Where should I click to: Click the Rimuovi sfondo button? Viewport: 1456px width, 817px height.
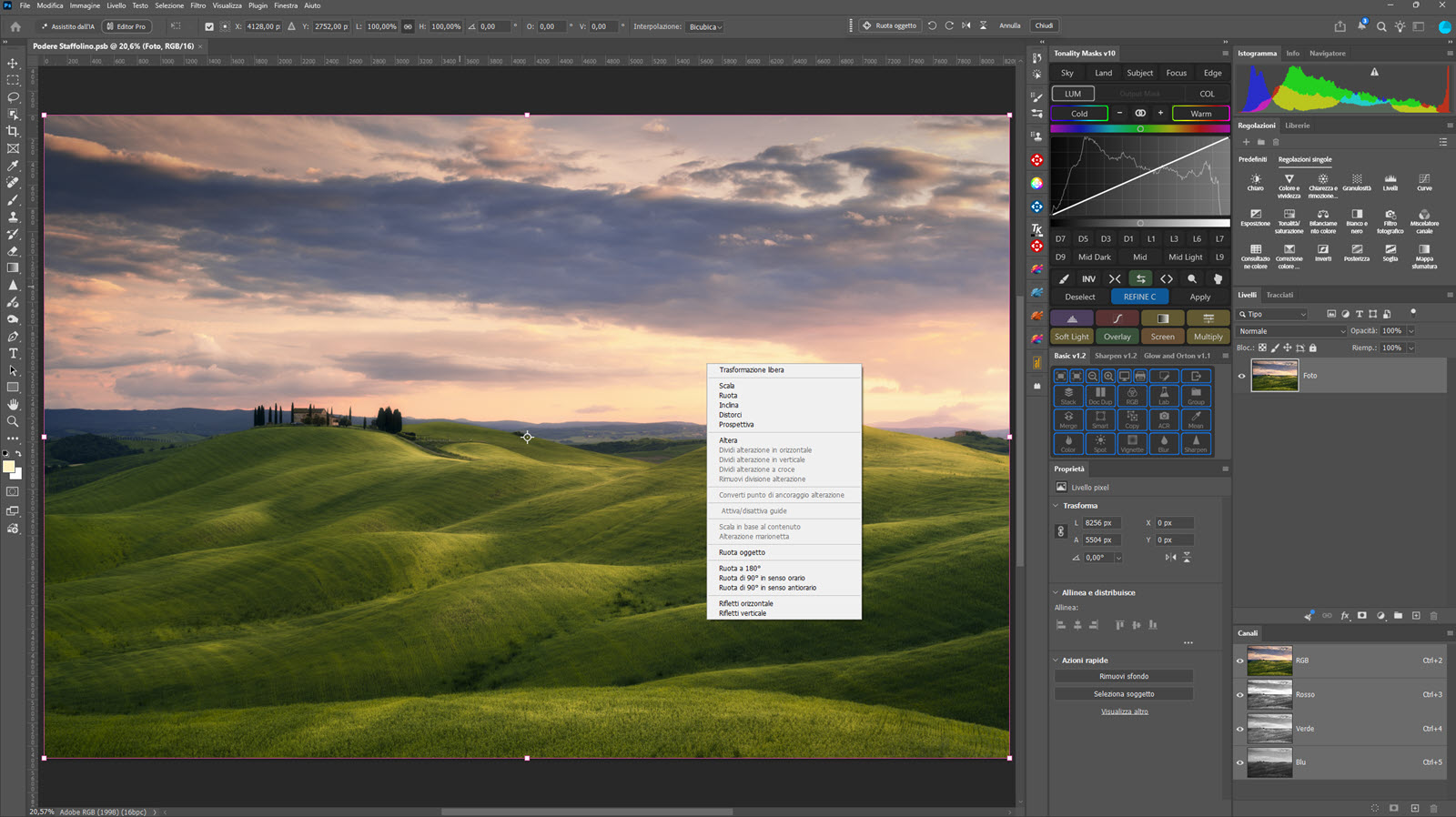pos(1124,677)
